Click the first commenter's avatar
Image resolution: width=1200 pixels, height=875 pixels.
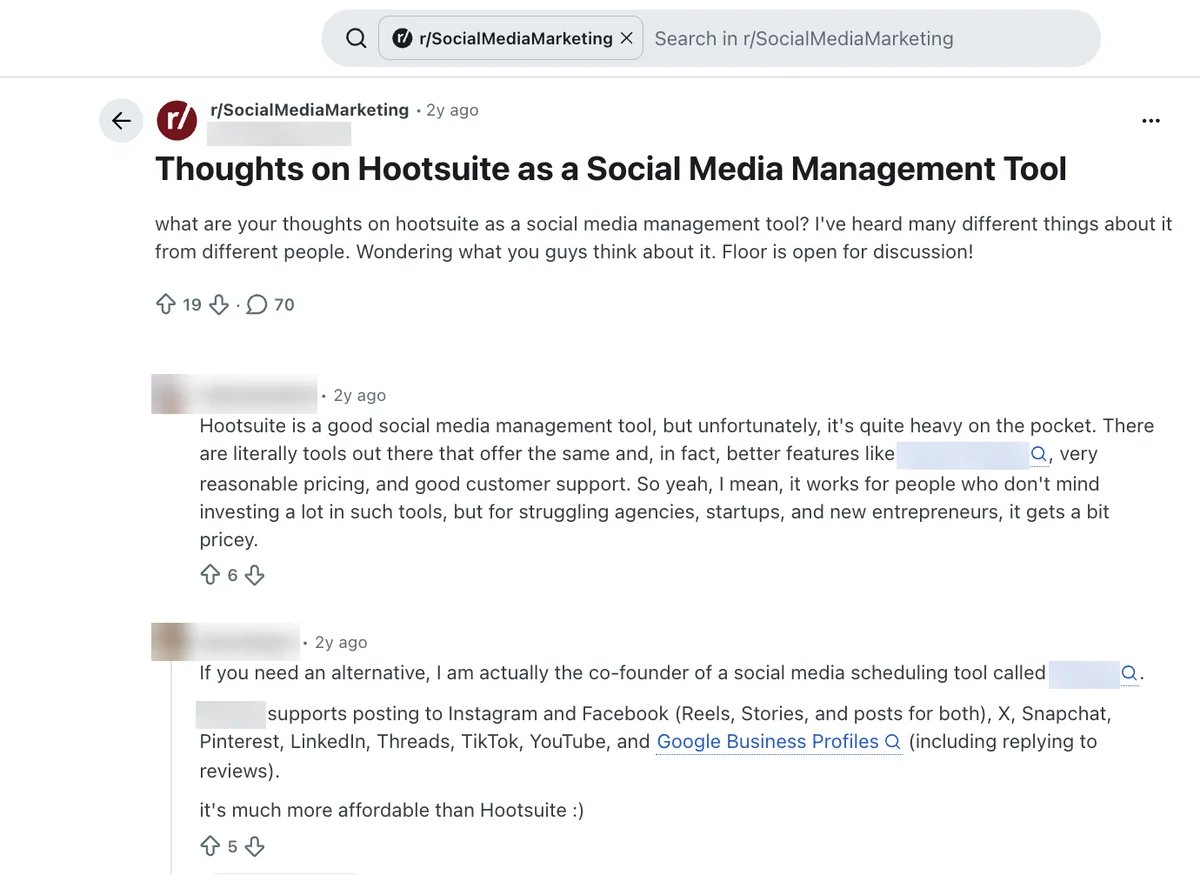[168, 394]
